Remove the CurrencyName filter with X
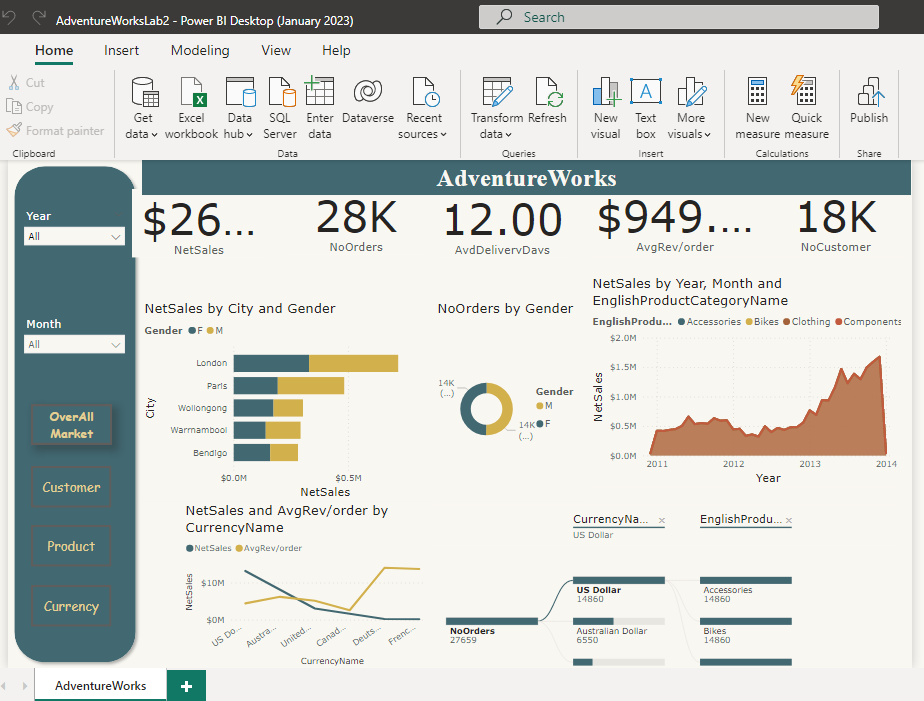924x701 pixels. pos(662,520)
